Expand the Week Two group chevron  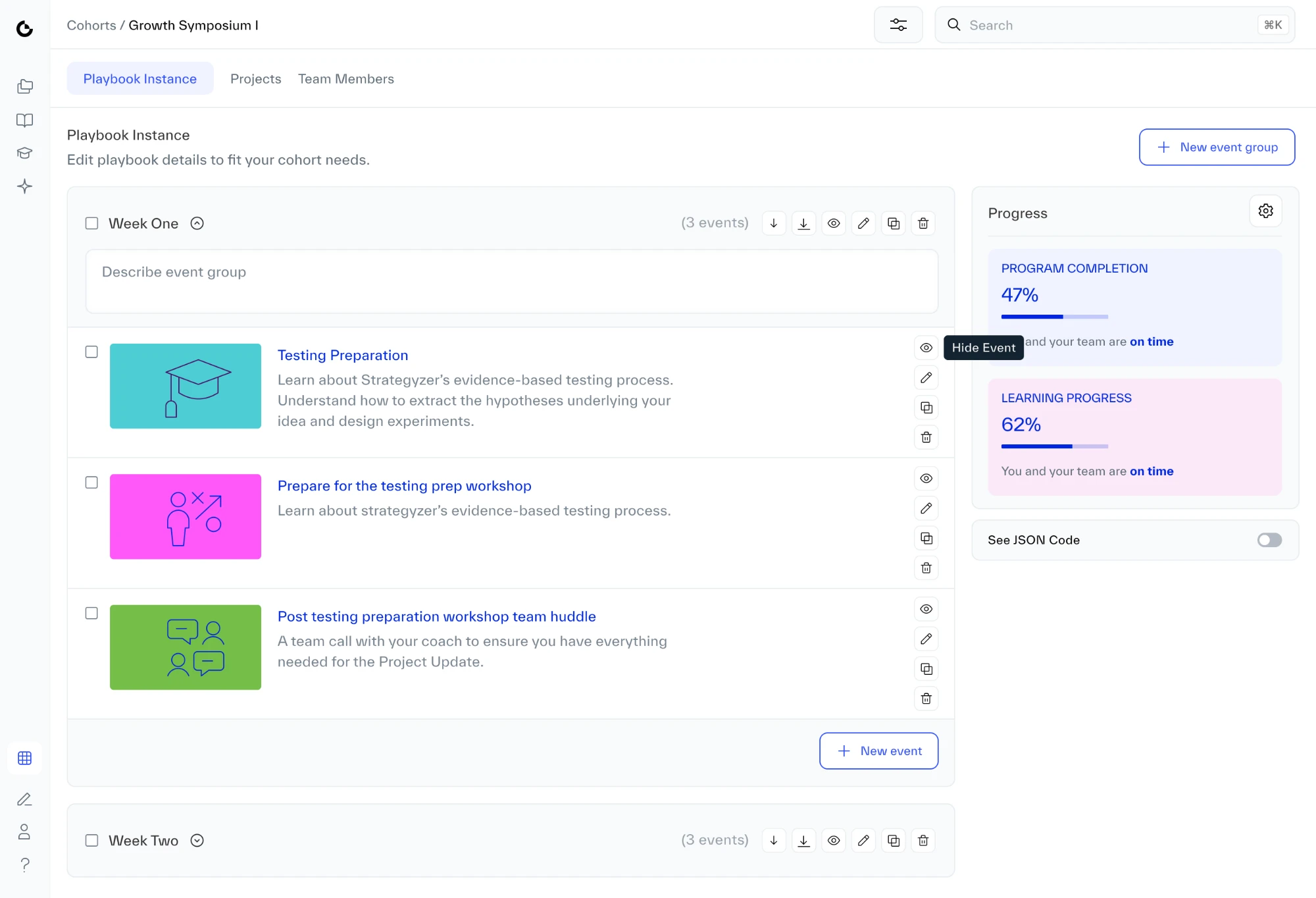pyautogui.click(x=197, y=840)
